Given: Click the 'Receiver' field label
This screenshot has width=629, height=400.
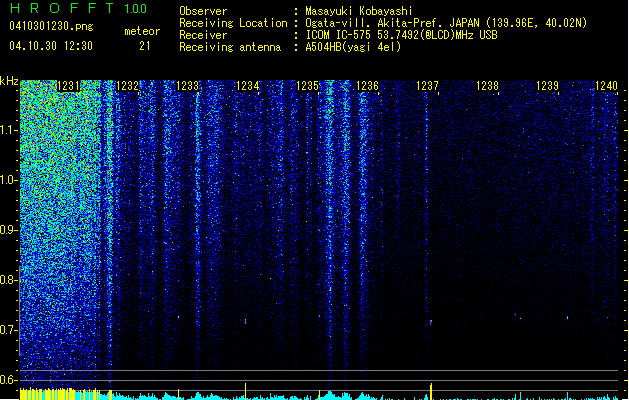Looking at the screenshot, I should pos(203,35).
